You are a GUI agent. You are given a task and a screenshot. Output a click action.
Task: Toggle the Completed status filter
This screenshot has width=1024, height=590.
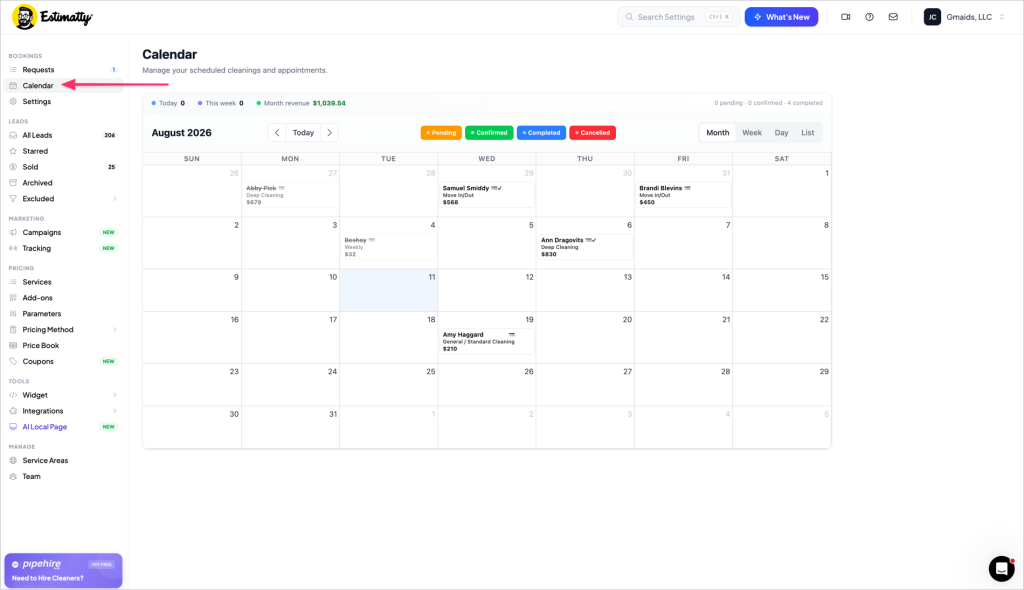541,133
